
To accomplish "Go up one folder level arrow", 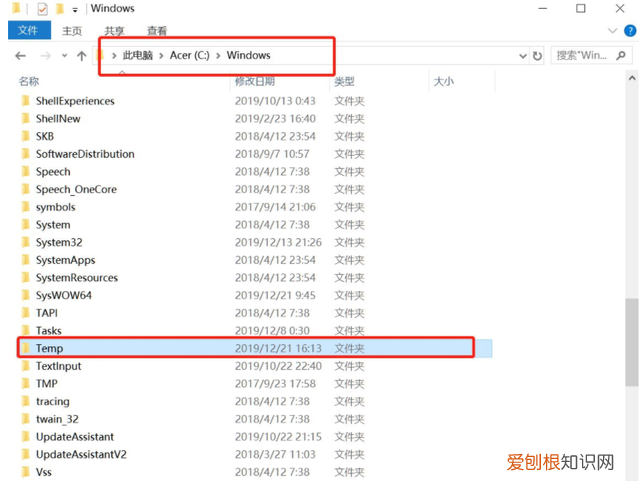I will (82, 56).
